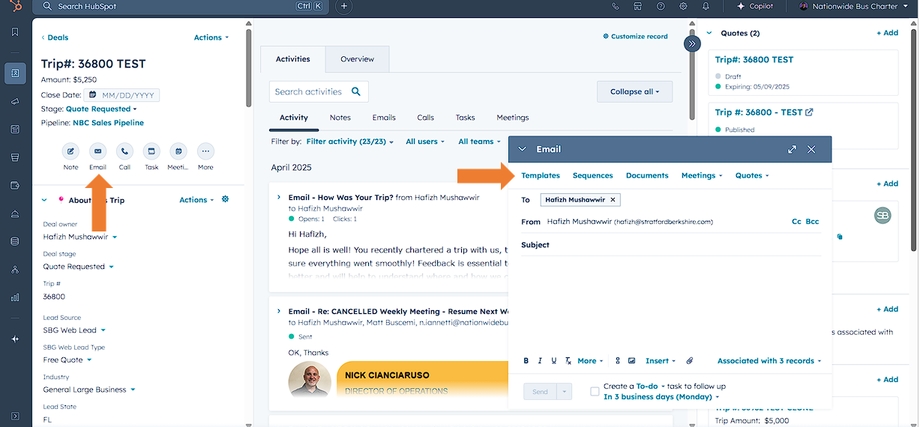Click the Customize record link
This screenshot has width=920, height=427.
[x=635, y=36]
